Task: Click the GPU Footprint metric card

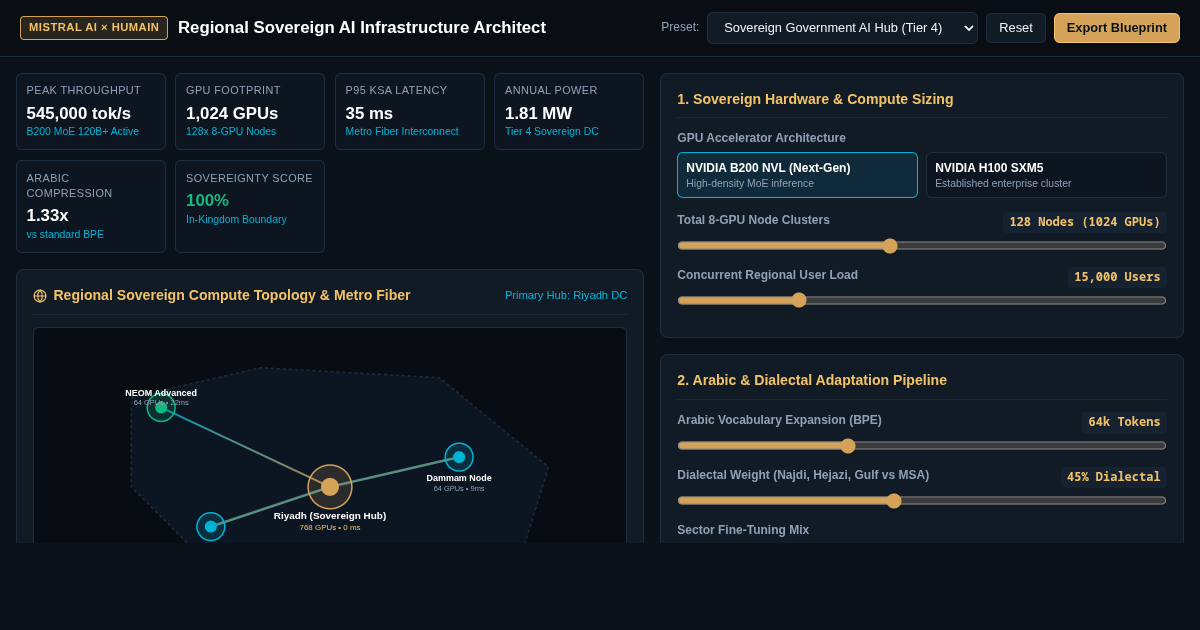Action: 250,112
